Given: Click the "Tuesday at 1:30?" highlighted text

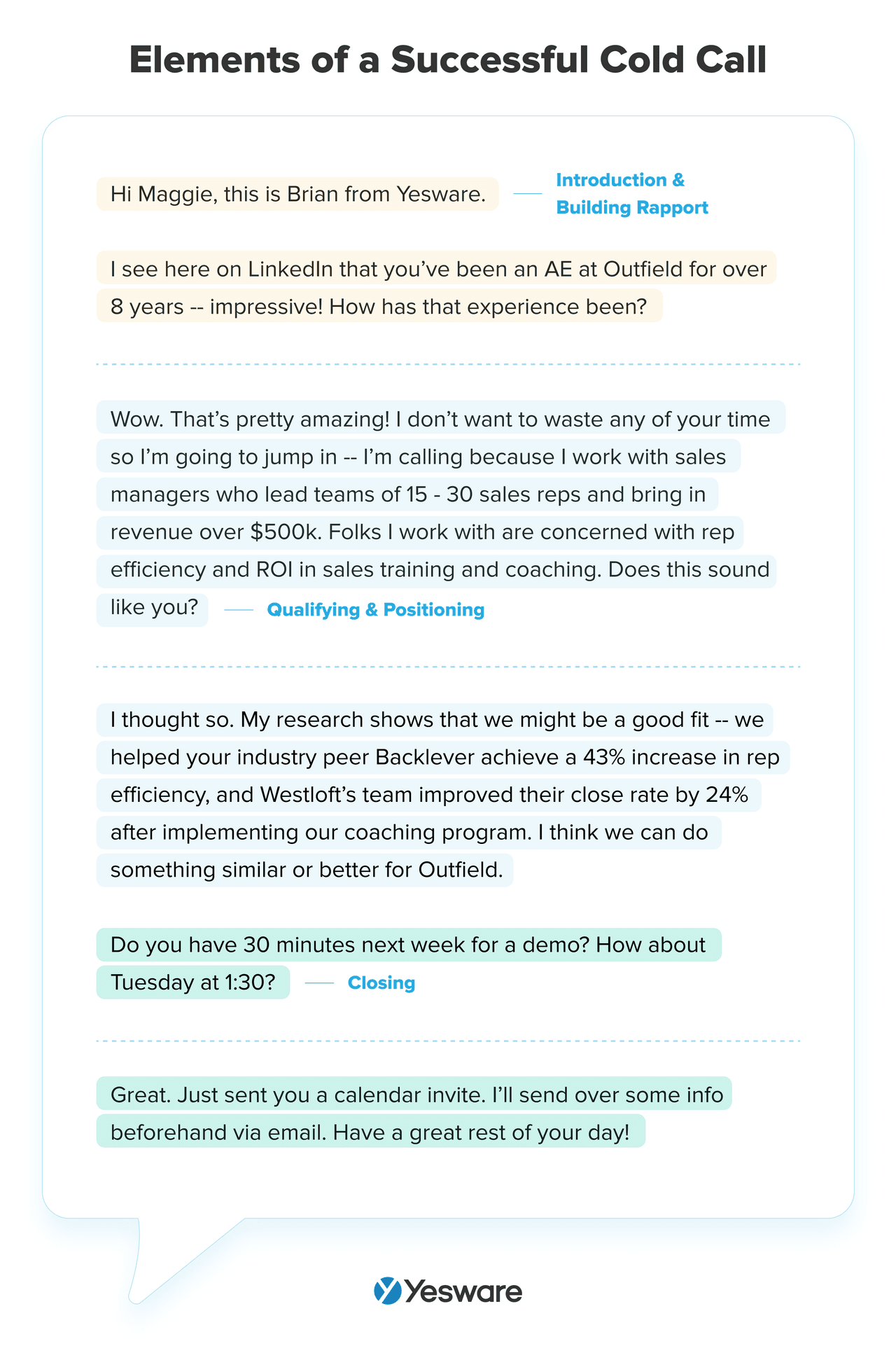Looking at the screenshot, I should pyautogui.click(x=193, y=983).
